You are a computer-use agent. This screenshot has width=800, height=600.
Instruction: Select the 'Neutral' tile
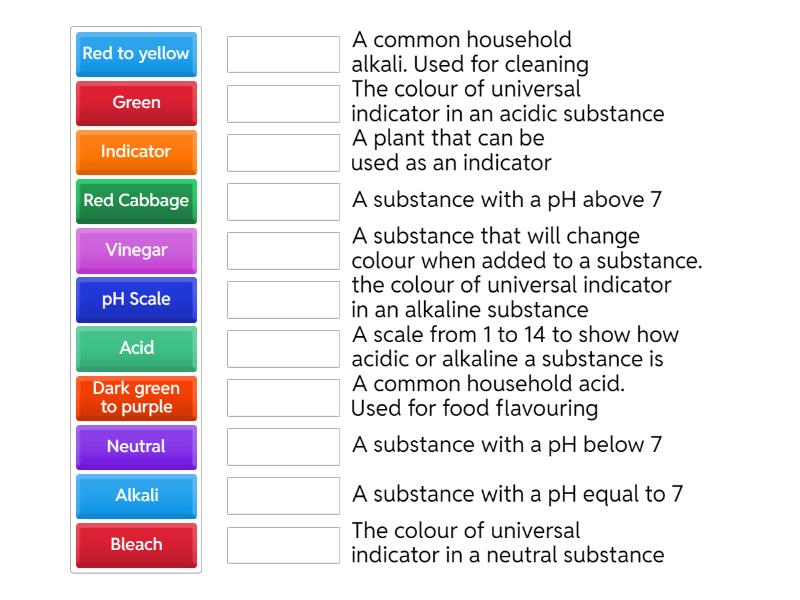(x=137, y=446)
